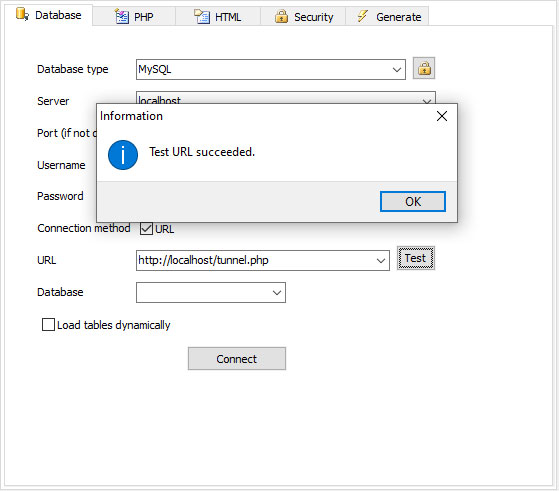Image resolution: width=559 pixels, height=491 pixels.
Task: Click the blue information icon in dialog
Action: 123,155
